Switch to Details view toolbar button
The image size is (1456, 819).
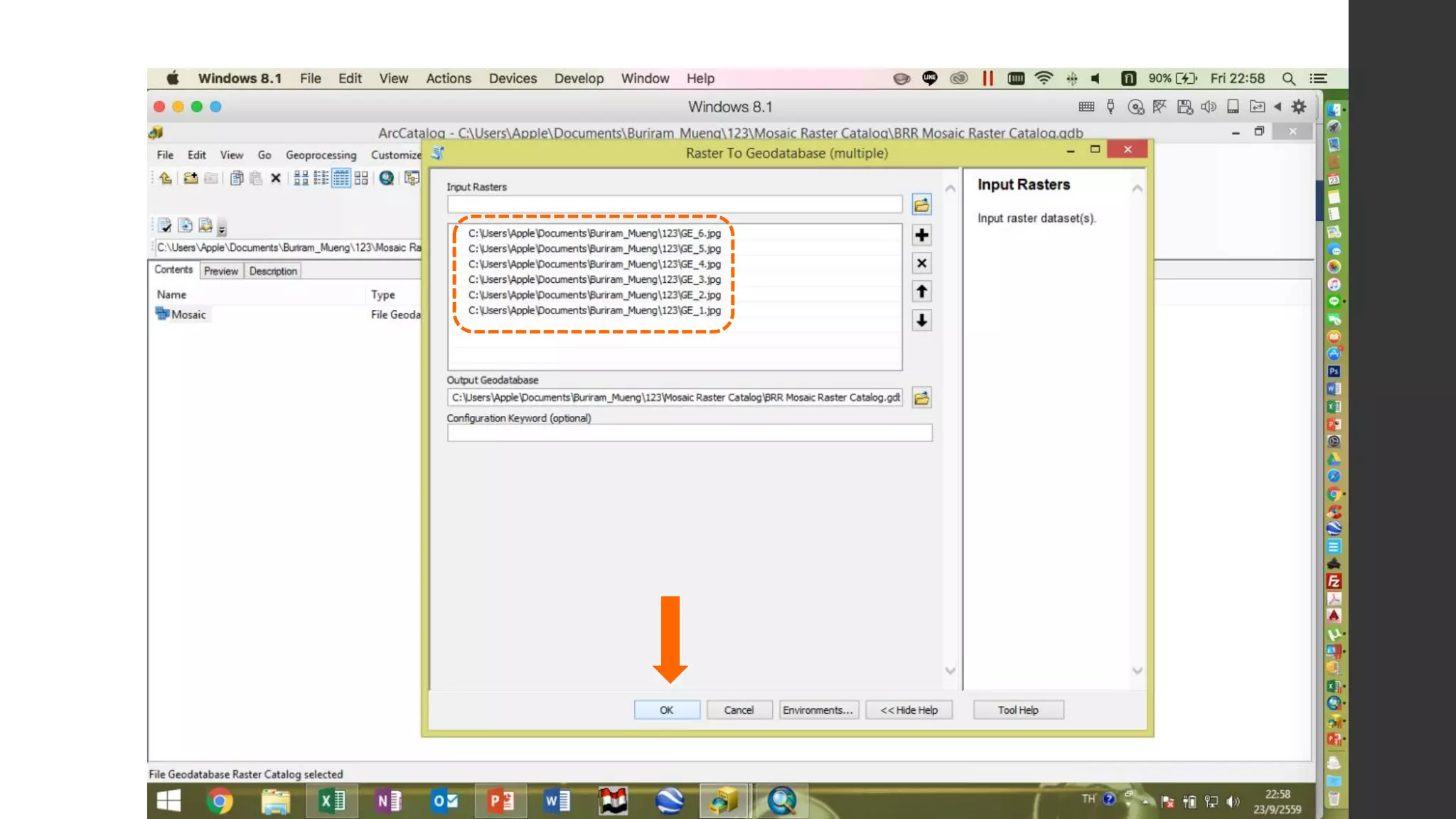[x=341, y=178]
